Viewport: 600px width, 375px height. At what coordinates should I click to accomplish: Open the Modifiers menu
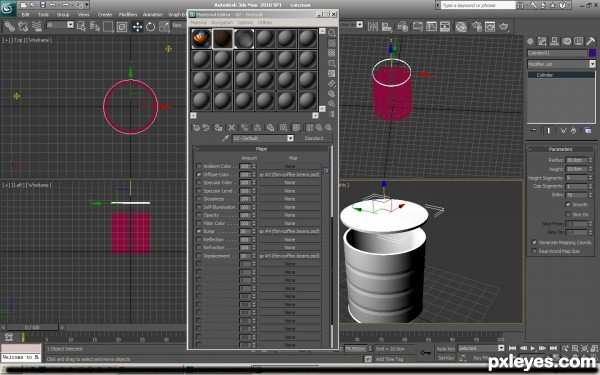point(128,15)
